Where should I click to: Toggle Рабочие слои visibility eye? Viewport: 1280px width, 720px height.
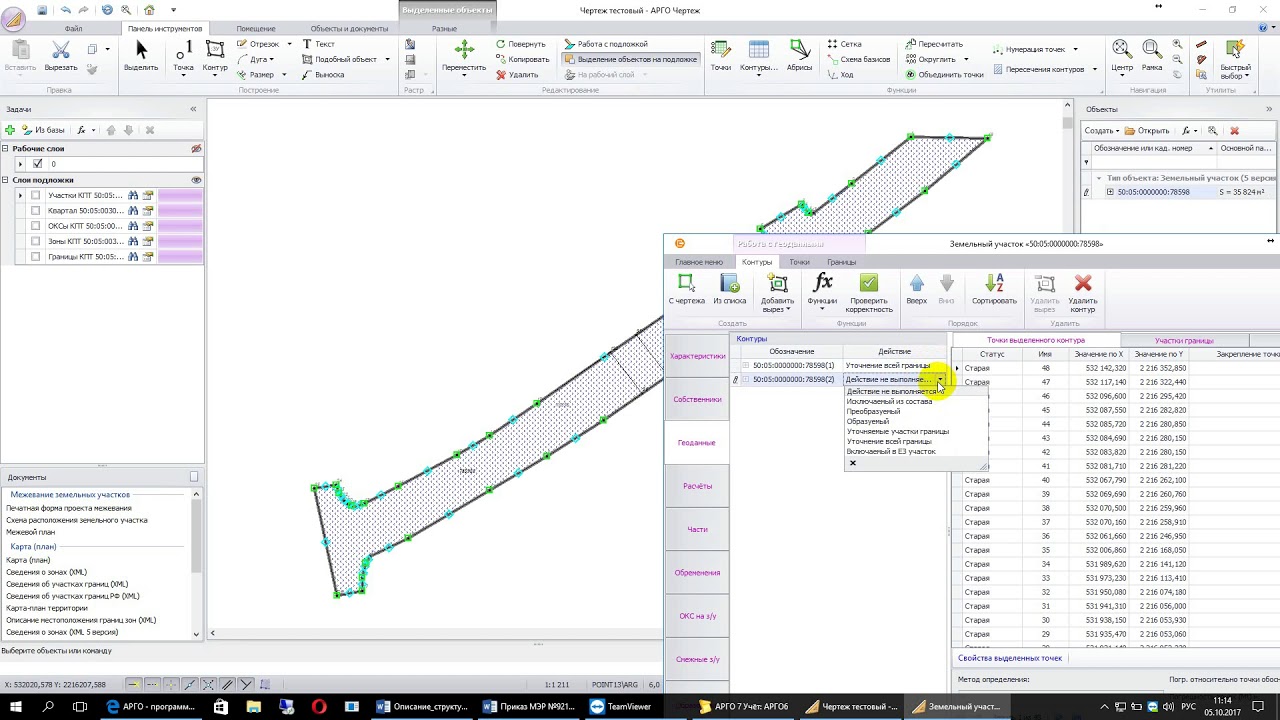(196, 149)
